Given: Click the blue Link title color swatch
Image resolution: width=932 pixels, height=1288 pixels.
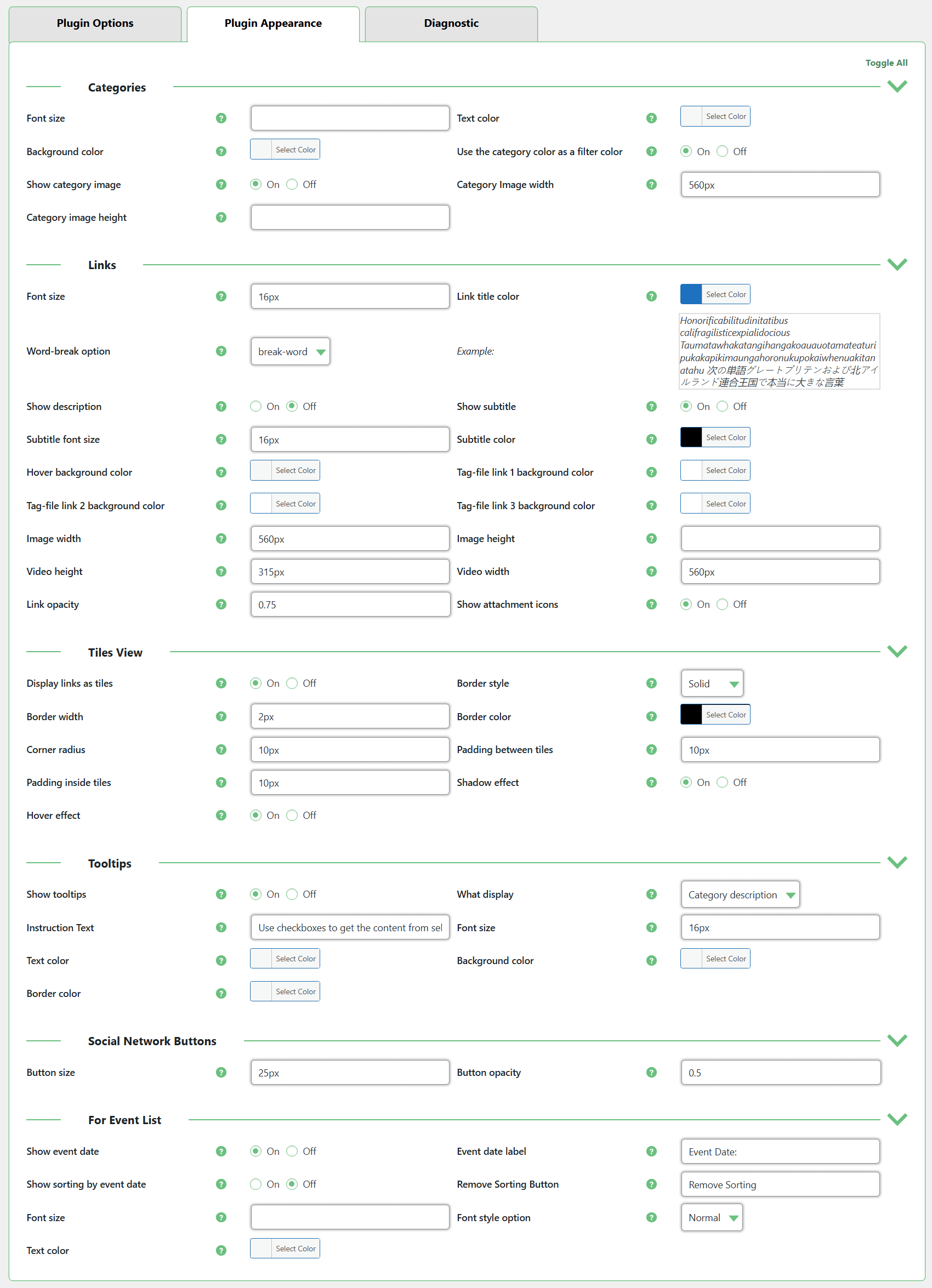Looking at the screenshot, I should (691, 295).
